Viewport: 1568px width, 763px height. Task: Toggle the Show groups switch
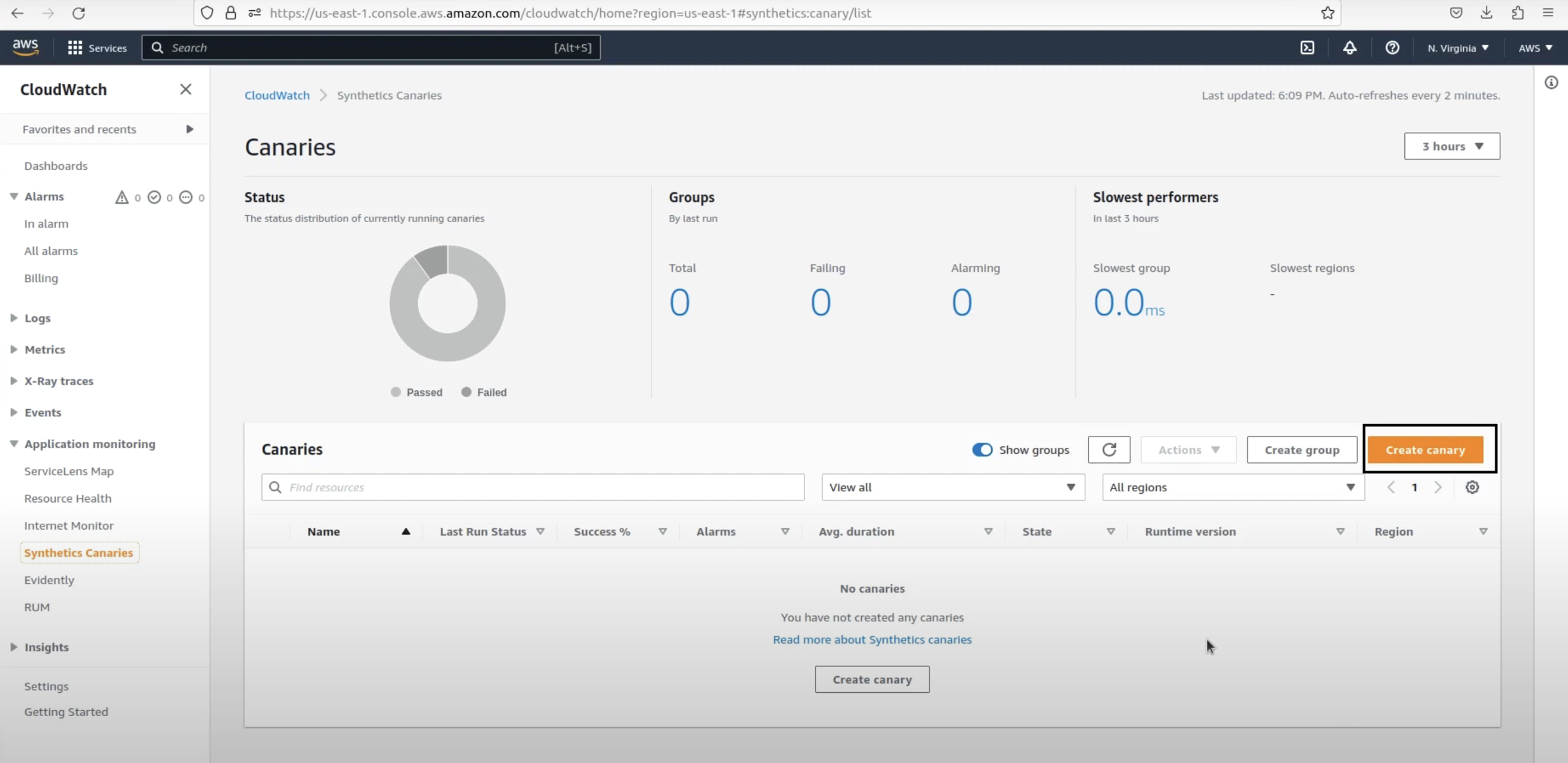(982, 449)
